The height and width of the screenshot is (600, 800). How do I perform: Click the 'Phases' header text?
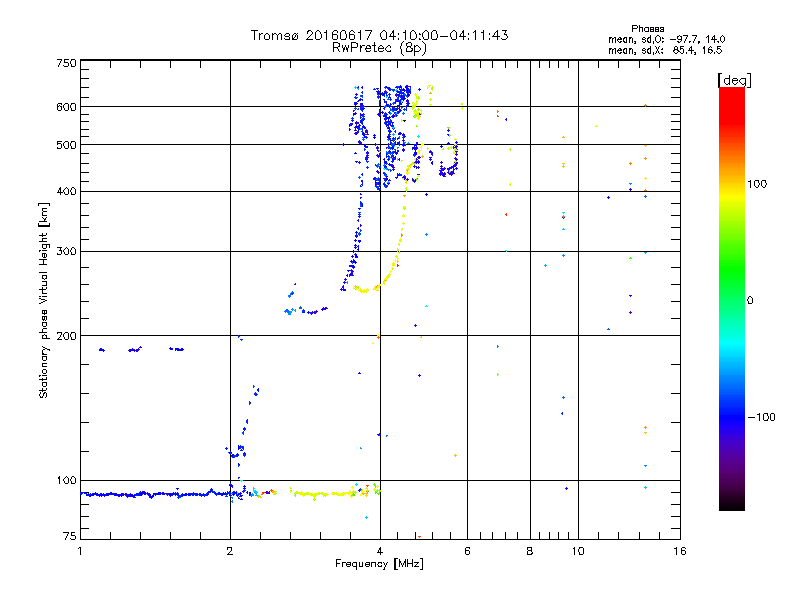(x=647, y=29)
